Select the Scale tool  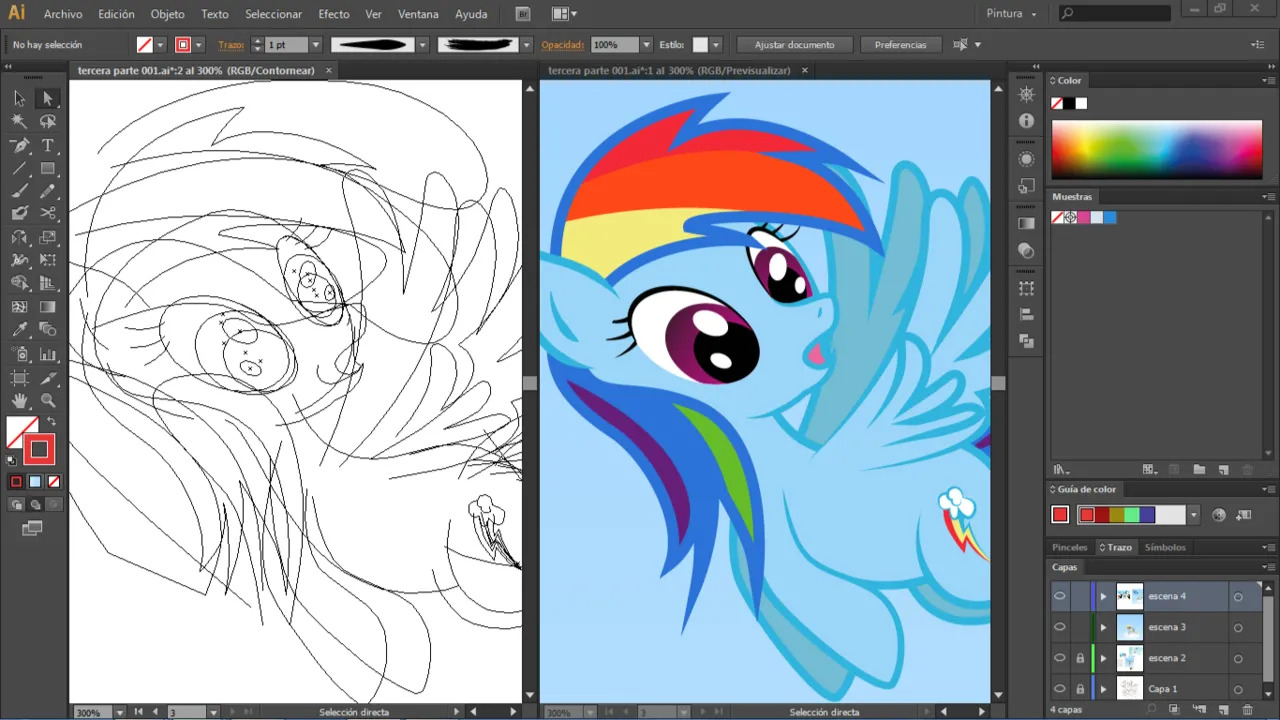(47, 238)
